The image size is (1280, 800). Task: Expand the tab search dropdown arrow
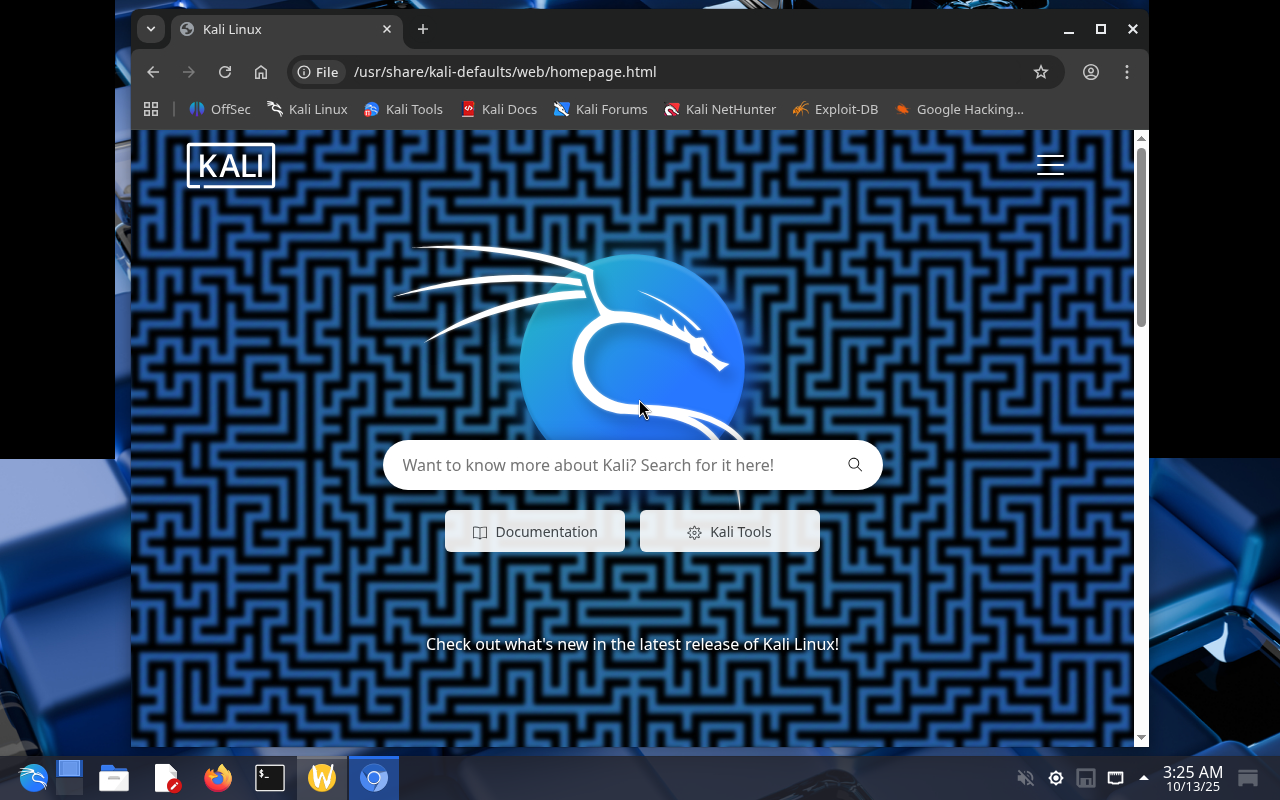(x=150, y=29)
